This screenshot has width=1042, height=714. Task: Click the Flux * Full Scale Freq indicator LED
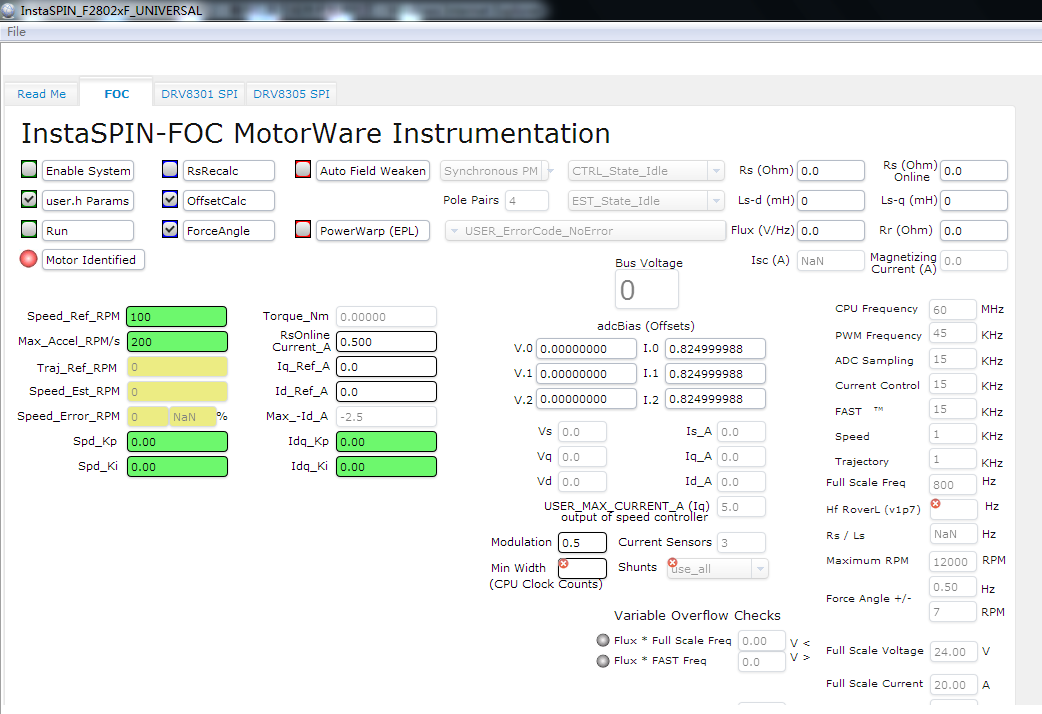click(603, 640)
